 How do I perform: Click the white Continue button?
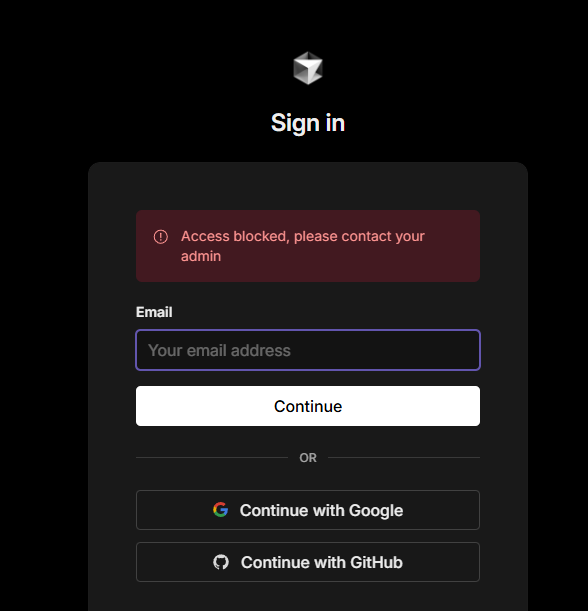click(308, 406)
